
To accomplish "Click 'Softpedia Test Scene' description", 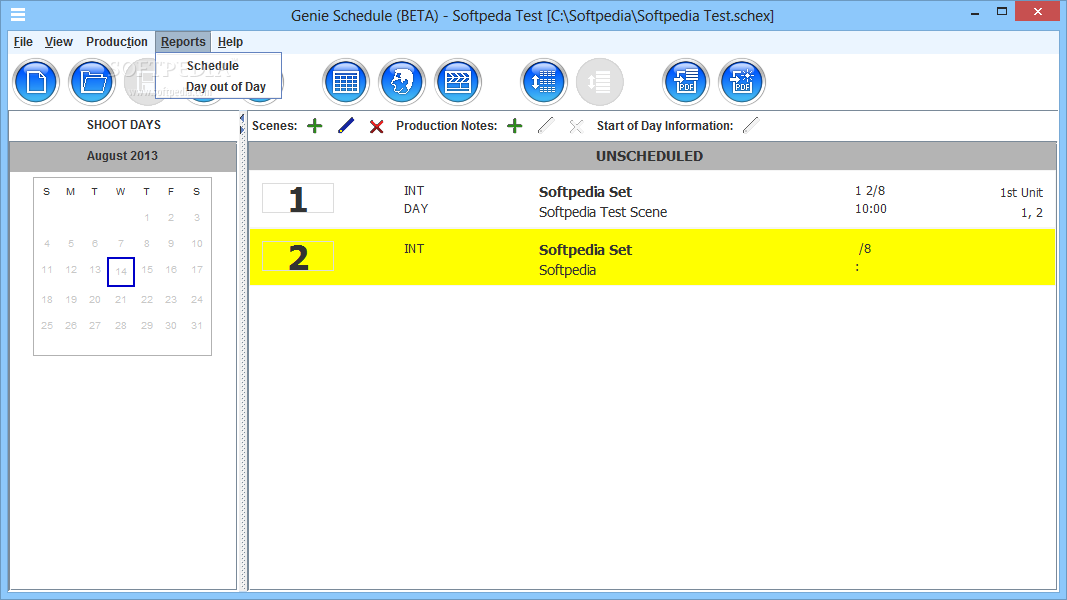I will pyautogui.click(x=603, y=212).
